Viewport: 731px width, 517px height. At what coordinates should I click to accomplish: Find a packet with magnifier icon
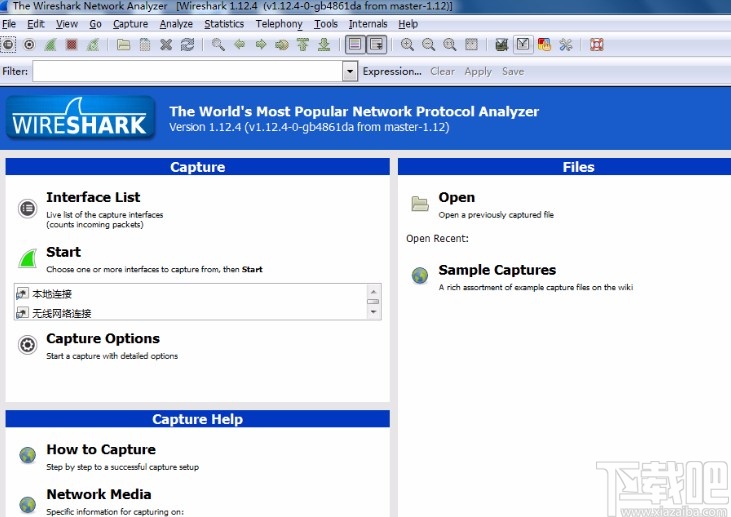(x=218, y=45)
